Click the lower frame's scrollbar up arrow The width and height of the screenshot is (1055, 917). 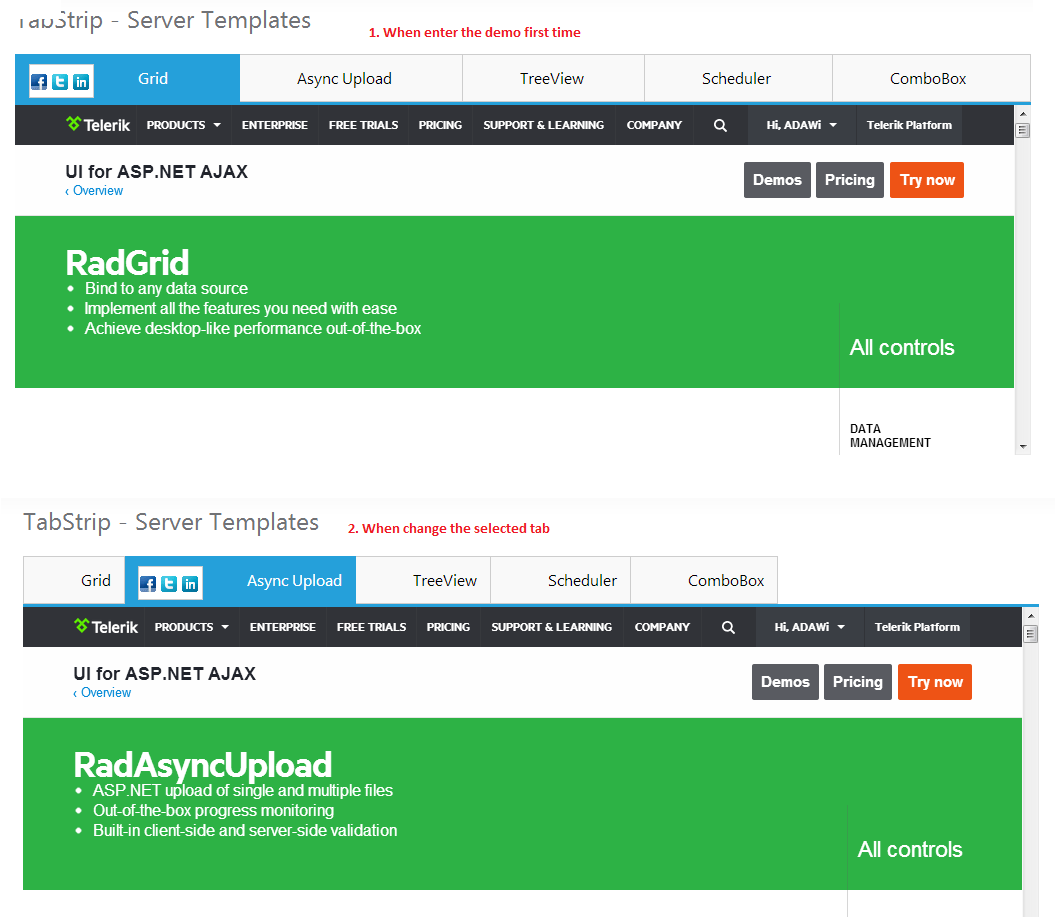click(1031, 616)
